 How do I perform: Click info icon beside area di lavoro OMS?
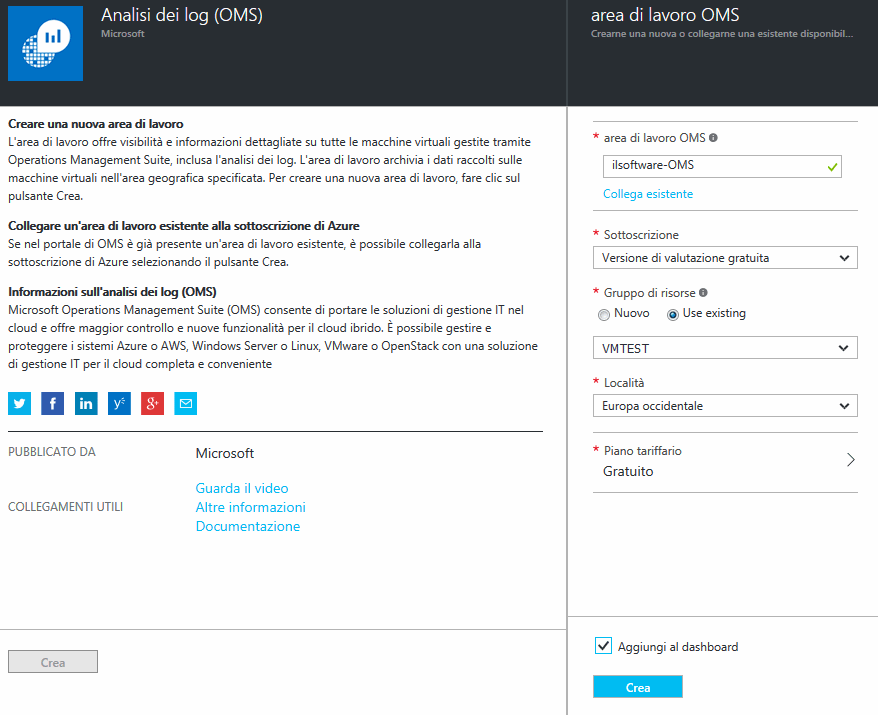[713, 138]
